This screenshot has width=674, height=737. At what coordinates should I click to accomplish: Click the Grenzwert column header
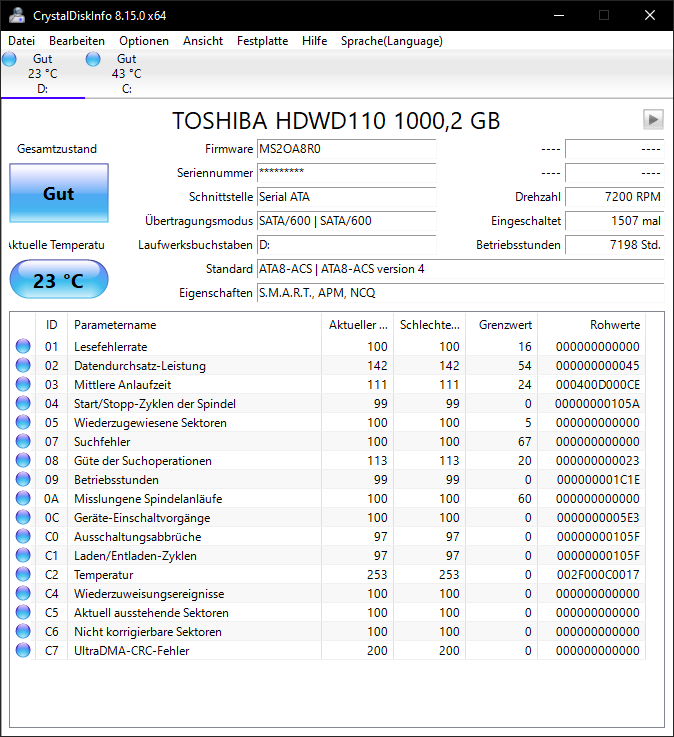click(501, 325)
